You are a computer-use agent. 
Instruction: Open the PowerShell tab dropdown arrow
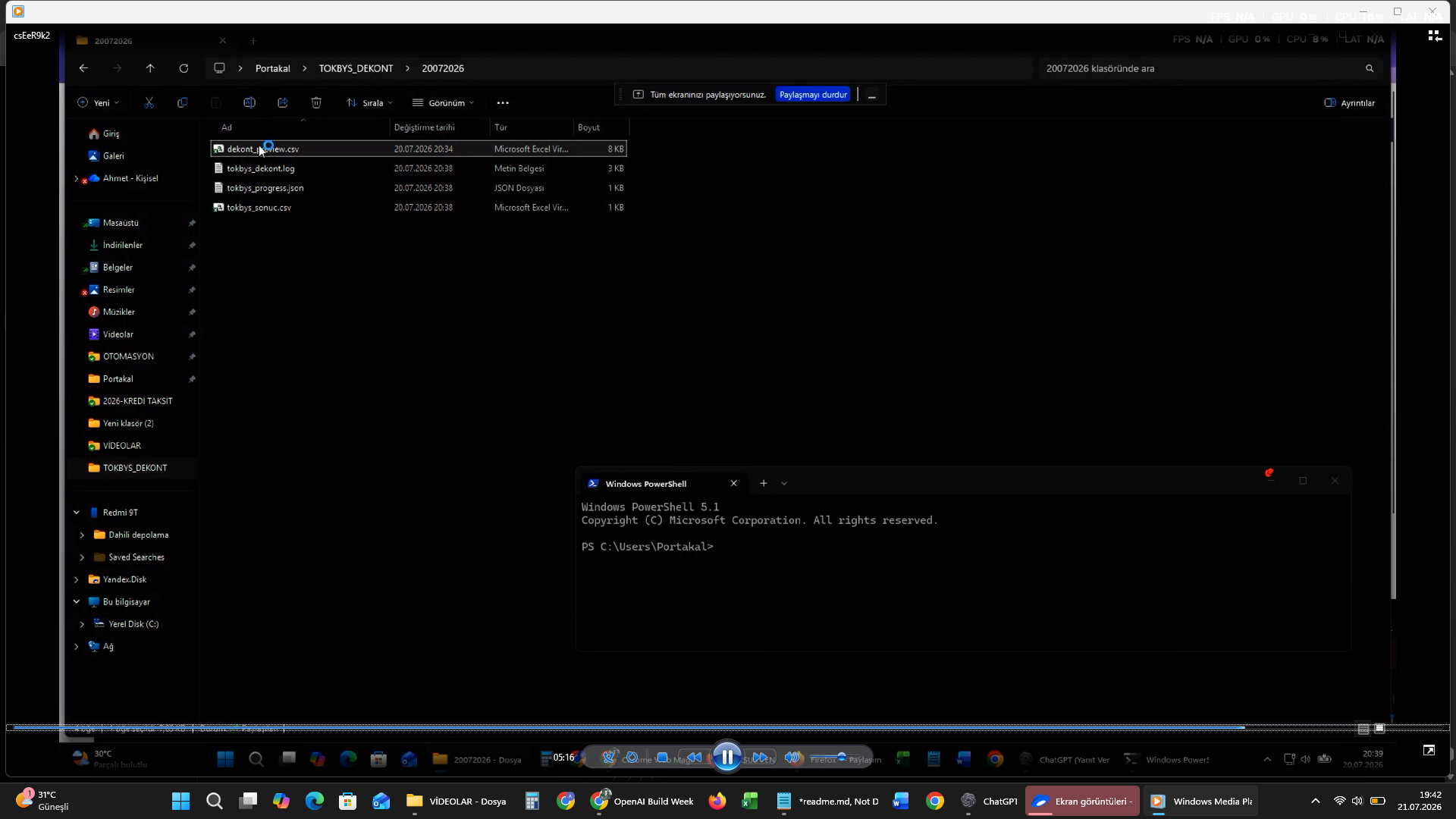point(784,484)
